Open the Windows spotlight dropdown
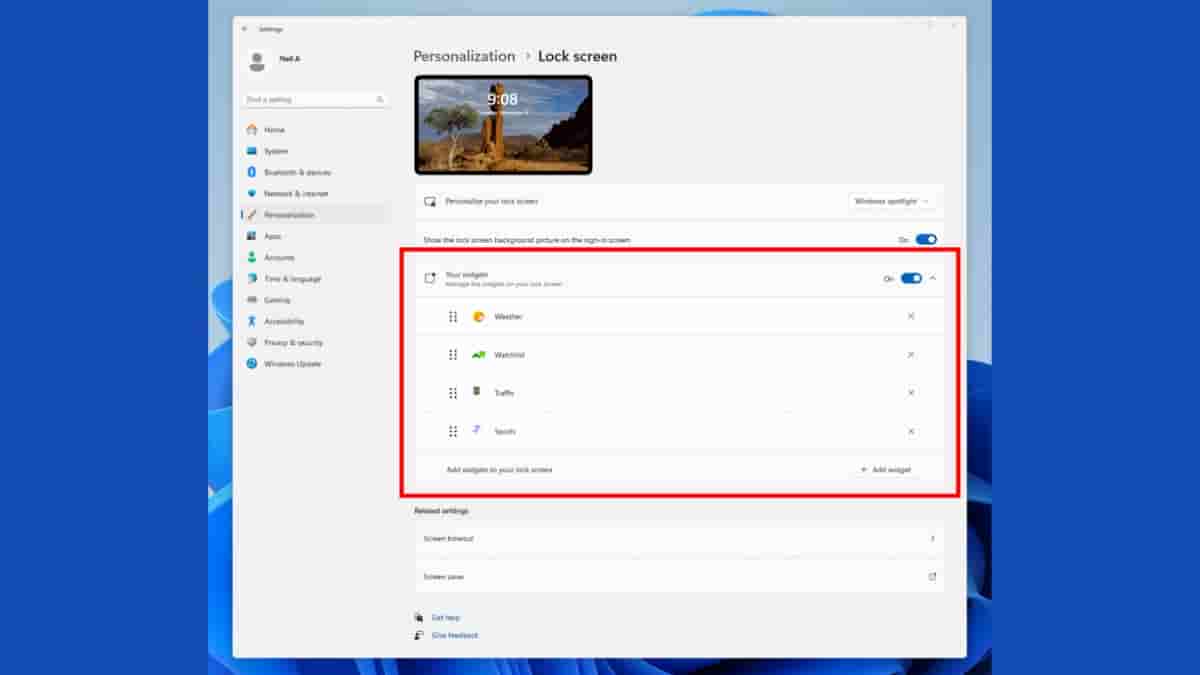Viewport: 1200px width, 675px height. tap(891, 201)
